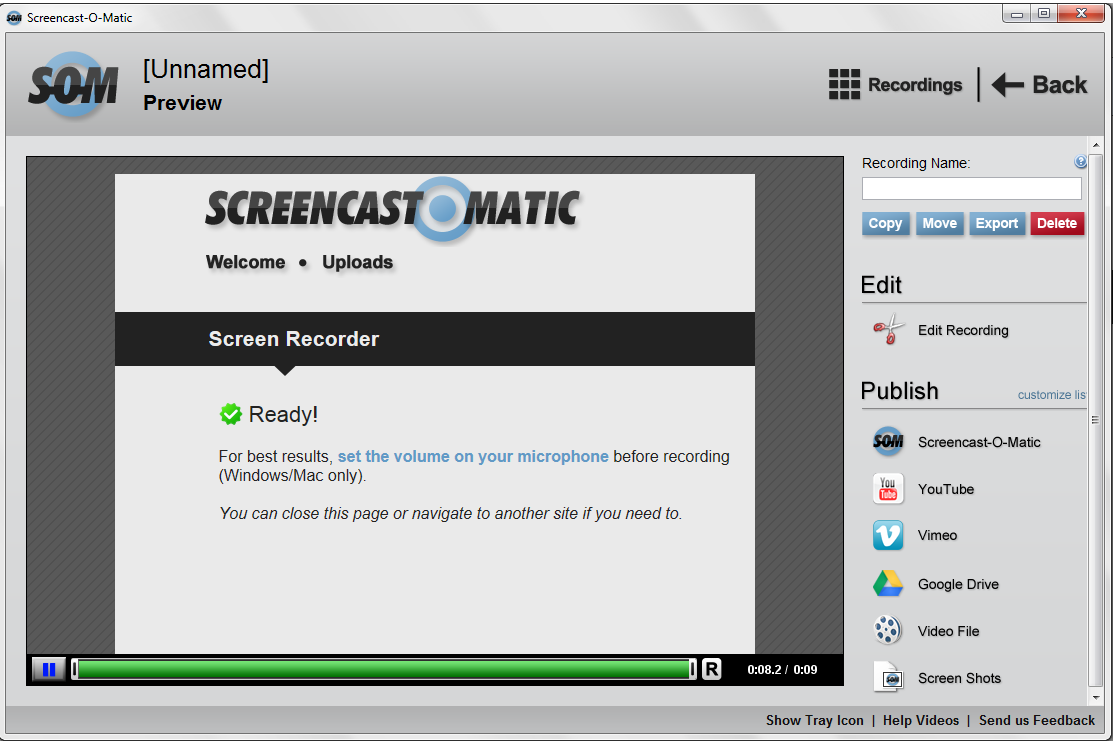Click the green playback progress bar

(383, 669)
